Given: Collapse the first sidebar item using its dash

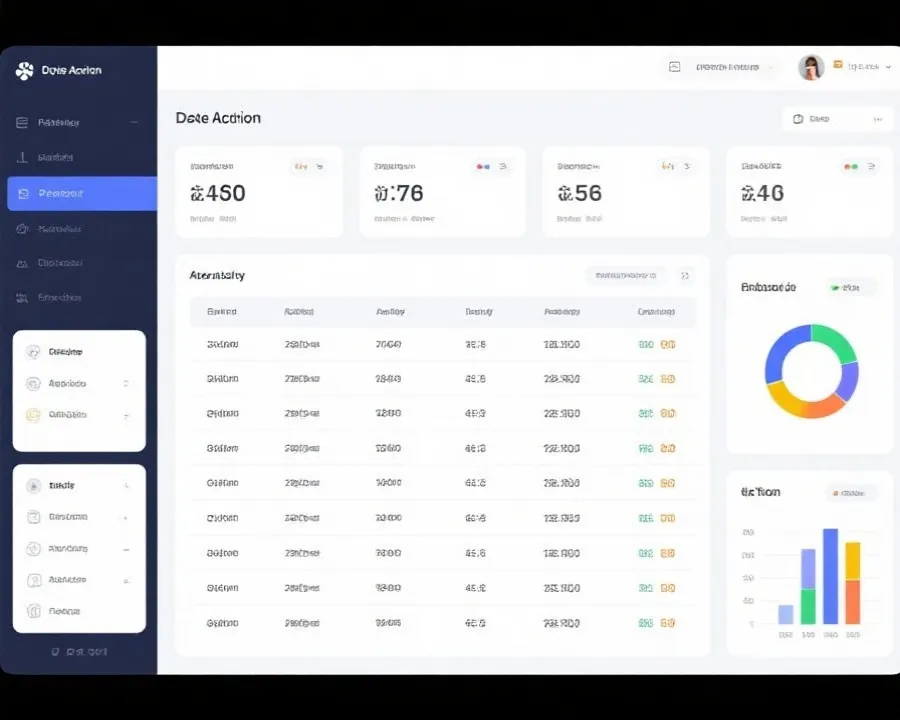Looking at the screenshot, I should click(x=134, y=122).
